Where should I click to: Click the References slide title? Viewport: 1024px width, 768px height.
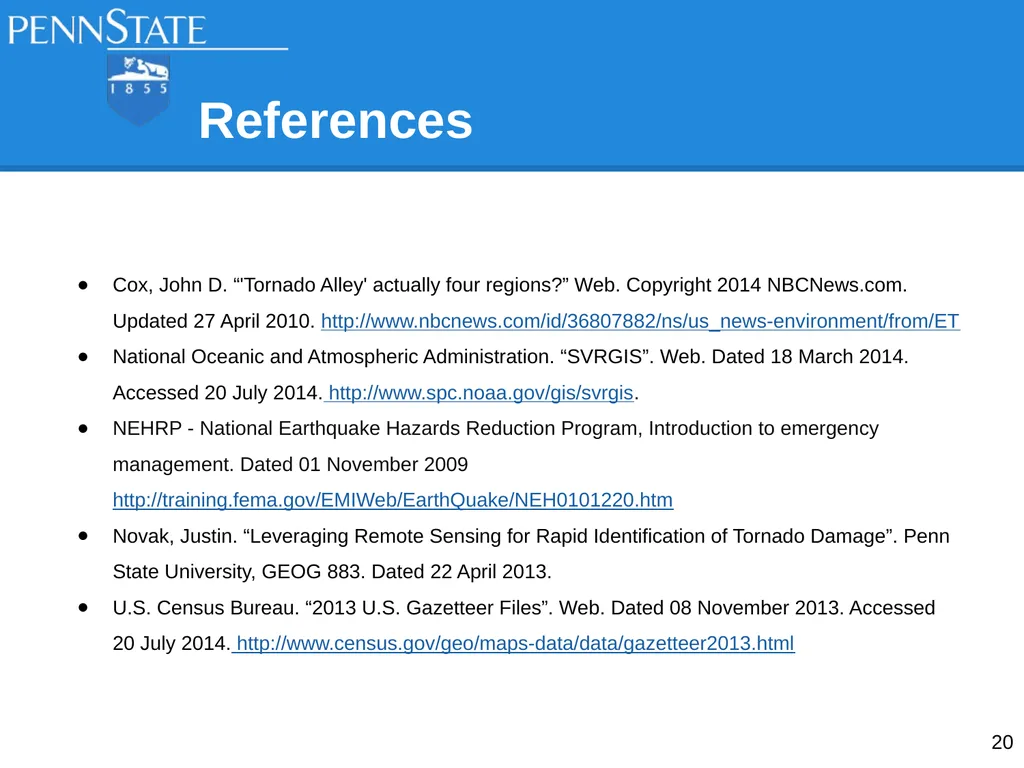(x=336, y=121)
